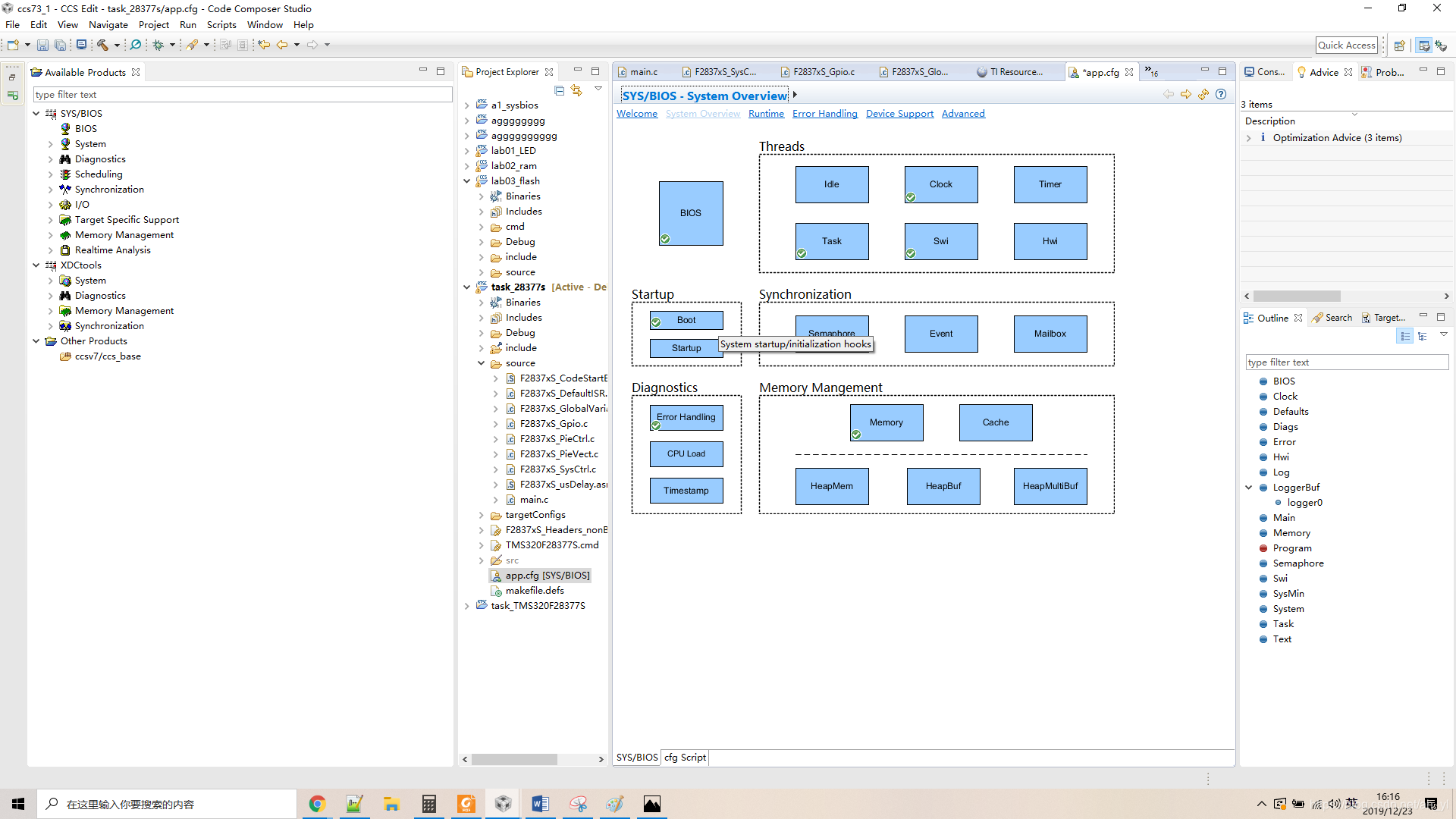Open the Error Handling link

point(824,114)
